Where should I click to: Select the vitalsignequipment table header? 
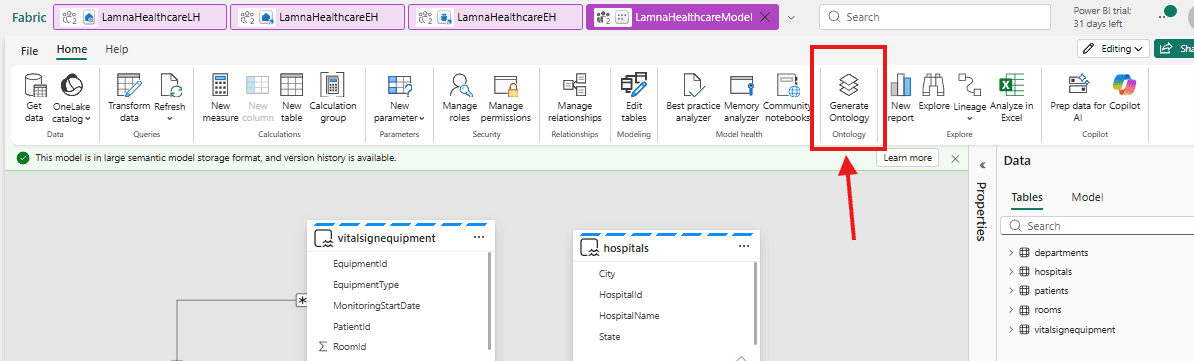401,238
